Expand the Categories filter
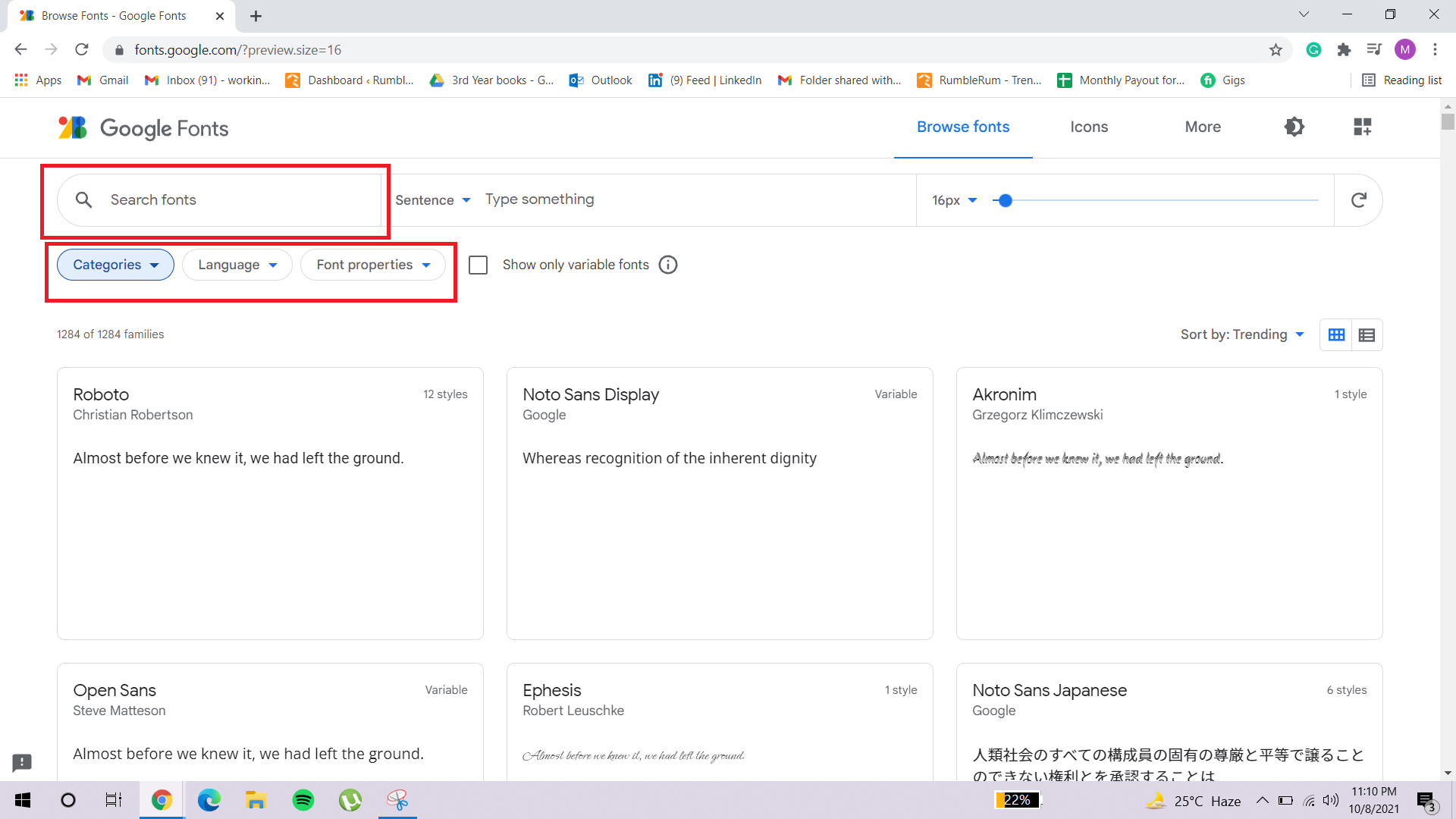The image size is (1456, 819). [x=115, y=265]
